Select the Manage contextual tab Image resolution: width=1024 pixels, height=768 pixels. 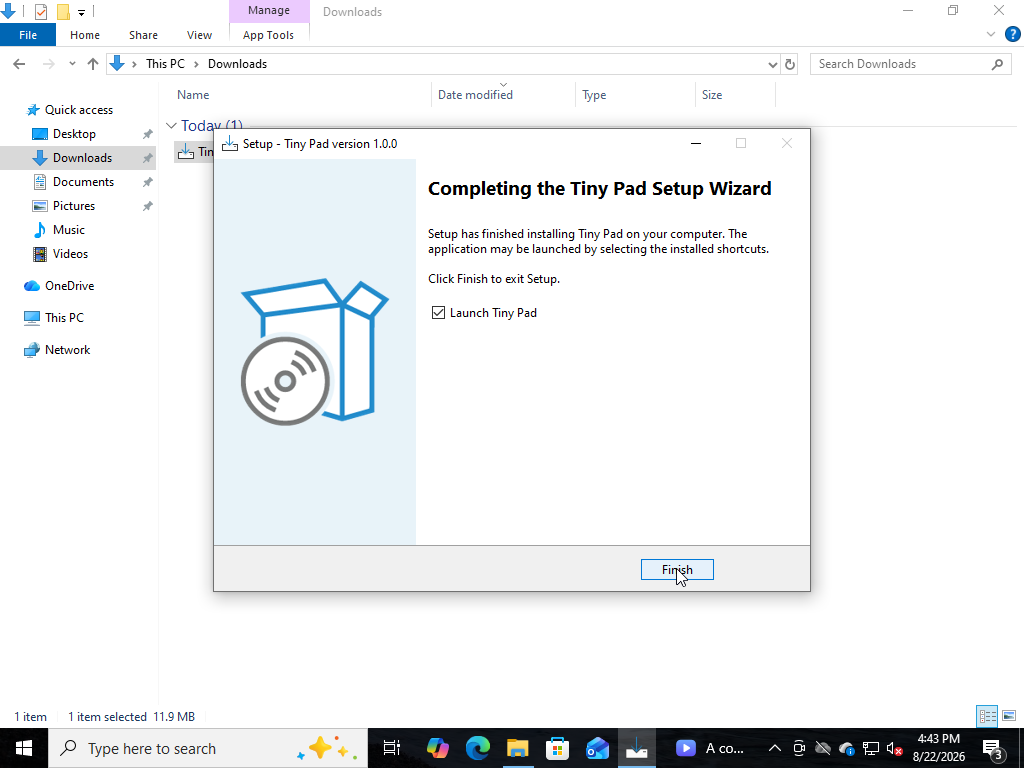click(x=268, y=10)
